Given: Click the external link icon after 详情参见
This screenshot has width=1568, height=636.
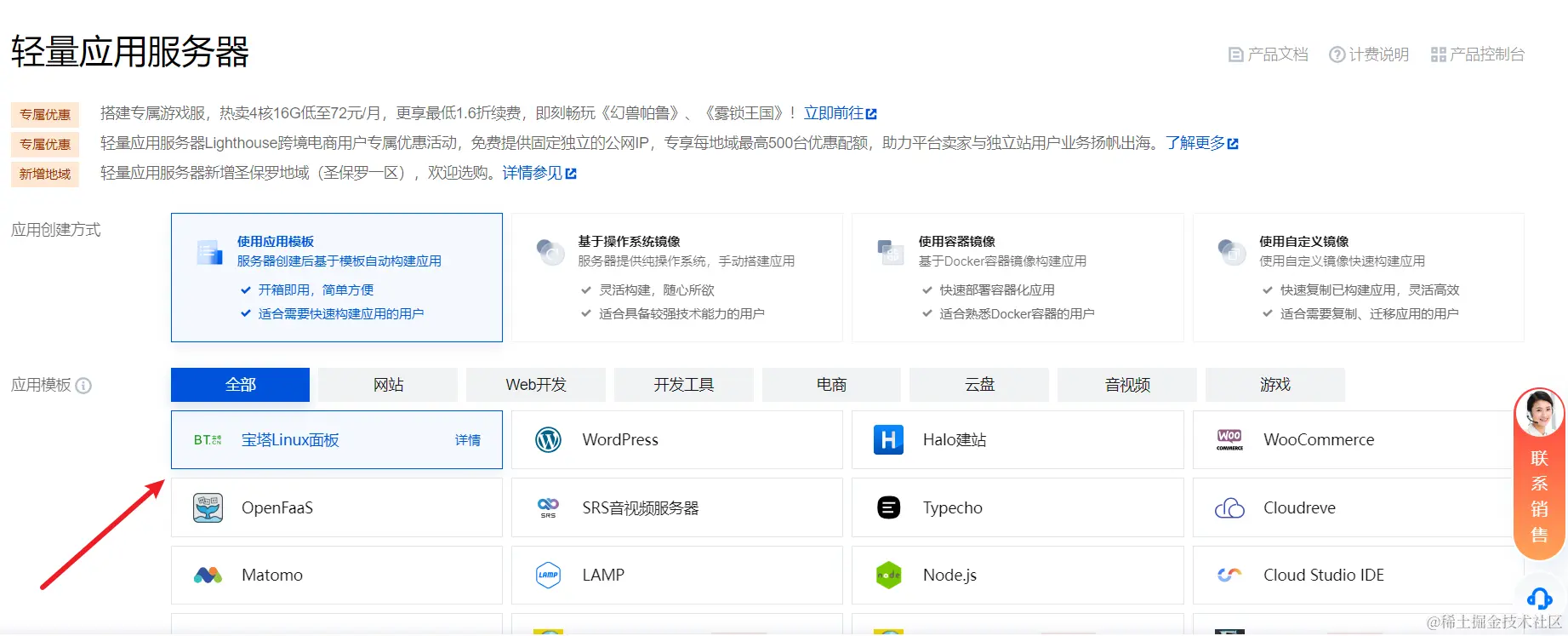Looking at the screenshot, I should click(x=571, y=174).
